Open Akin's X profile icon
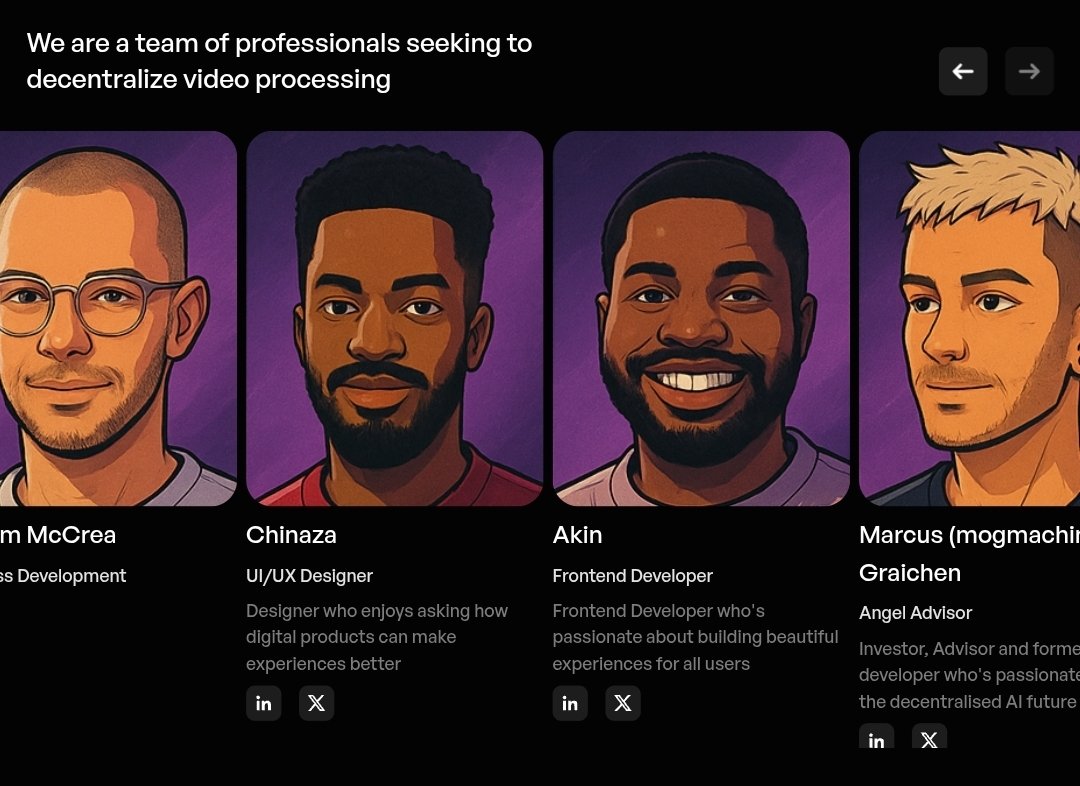The height and width of the screenshot is (786, 1080). click(x=623, y=703)
